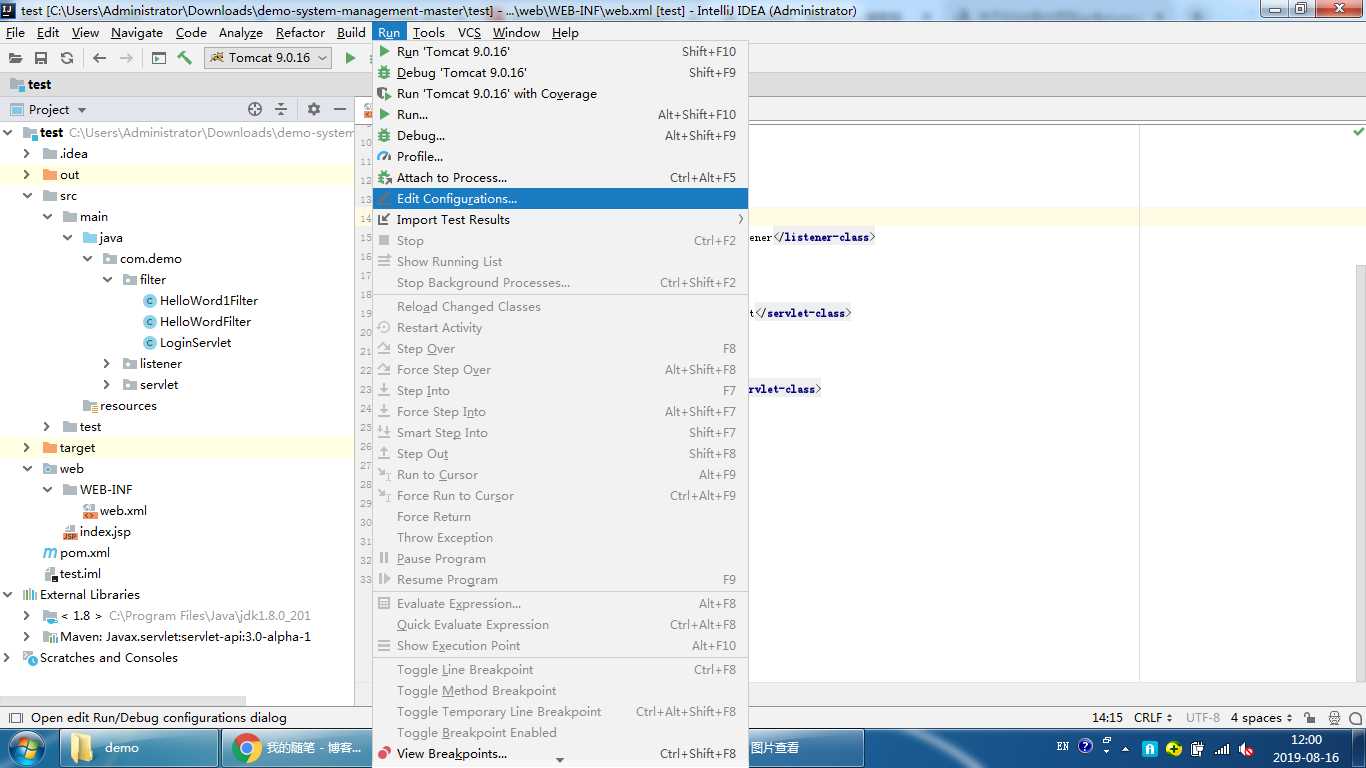Navigate Forward with the right arrow icon
Screen dimensions: 1366x768
pyautogui.click(x=126, y=58)
